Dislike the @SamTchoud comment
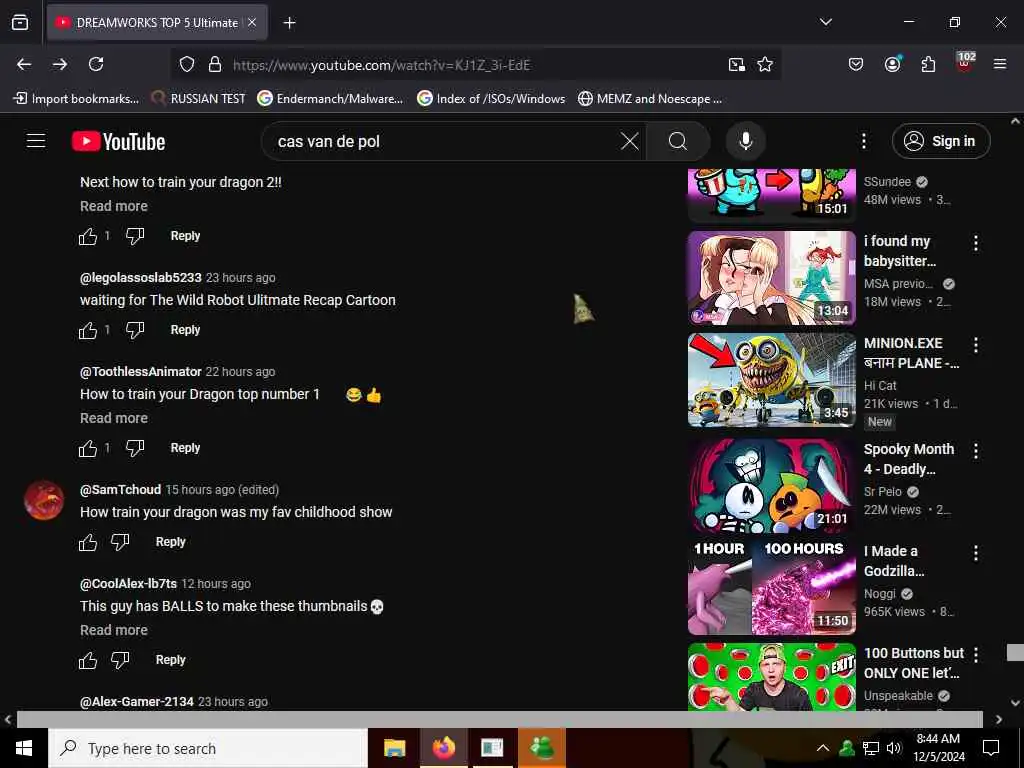Viewport: 1024px width, 768px height. point(120,542)
